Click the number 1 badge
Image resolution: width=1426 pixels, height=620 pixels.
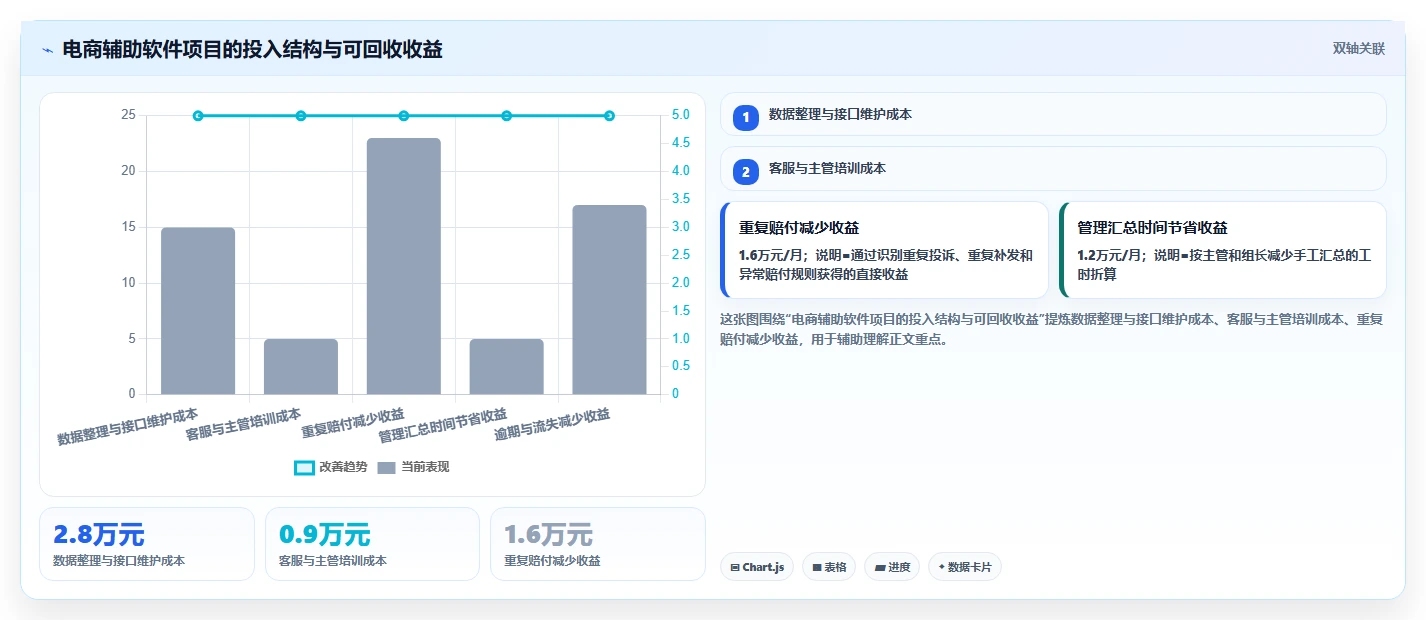[x=745, y=117]
